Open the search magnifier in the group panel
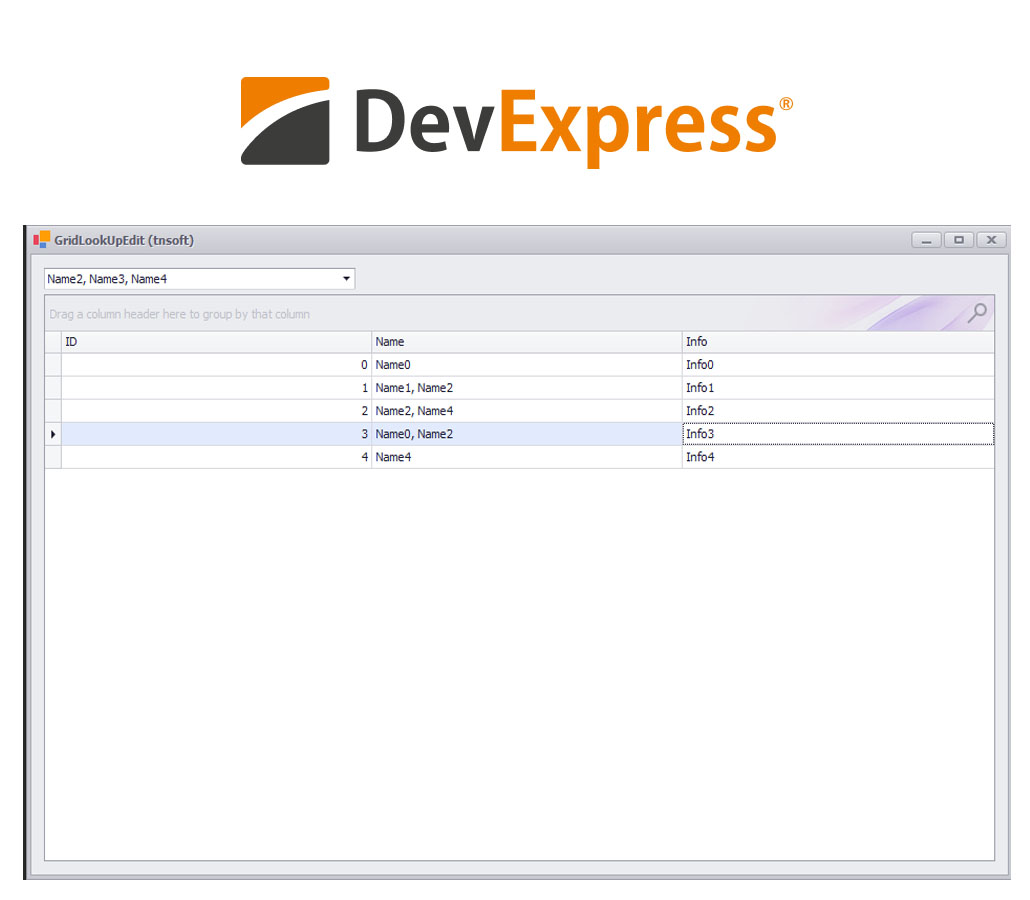 pyautogui.click(x=977, y=313)
